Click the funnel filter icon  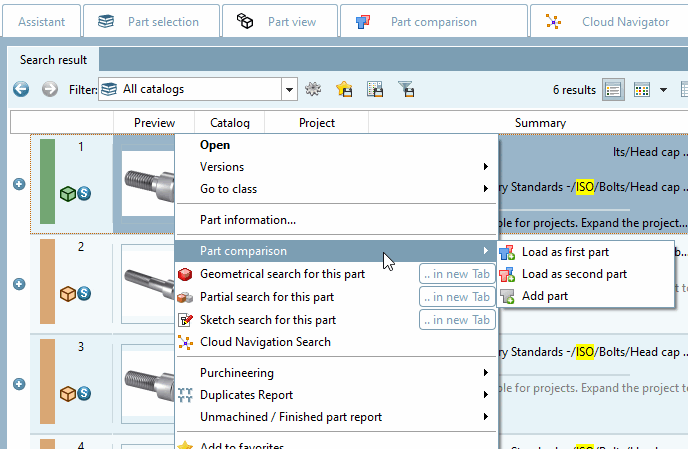[406, 90]
